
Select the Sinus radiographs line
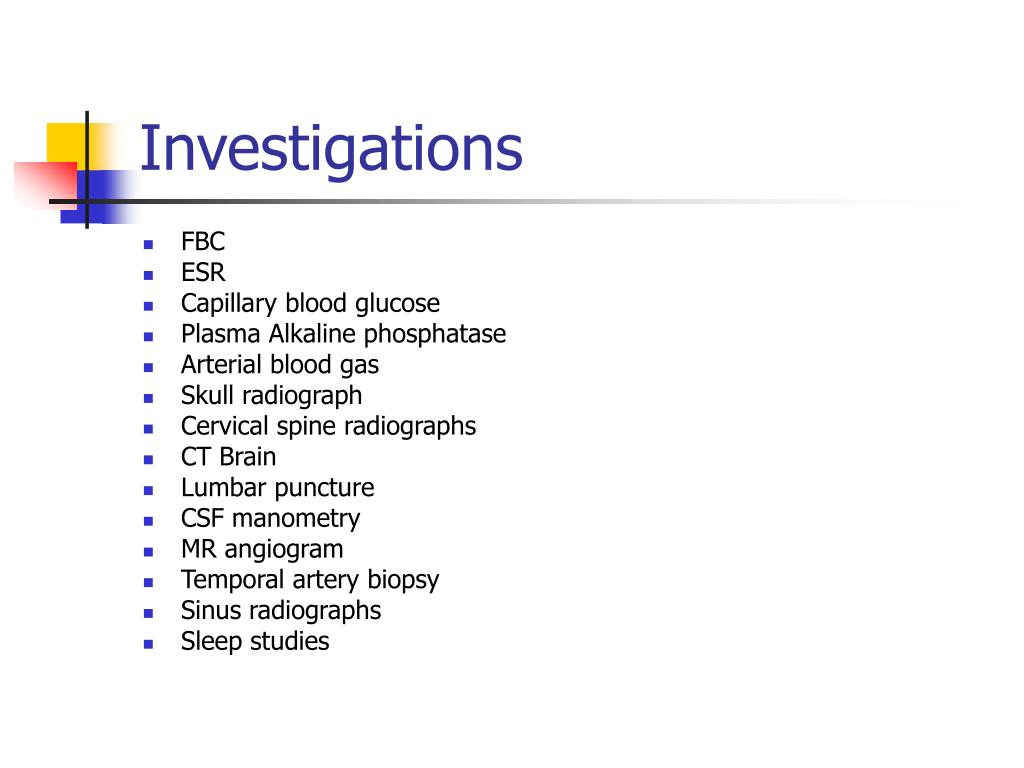pos(281,611)
